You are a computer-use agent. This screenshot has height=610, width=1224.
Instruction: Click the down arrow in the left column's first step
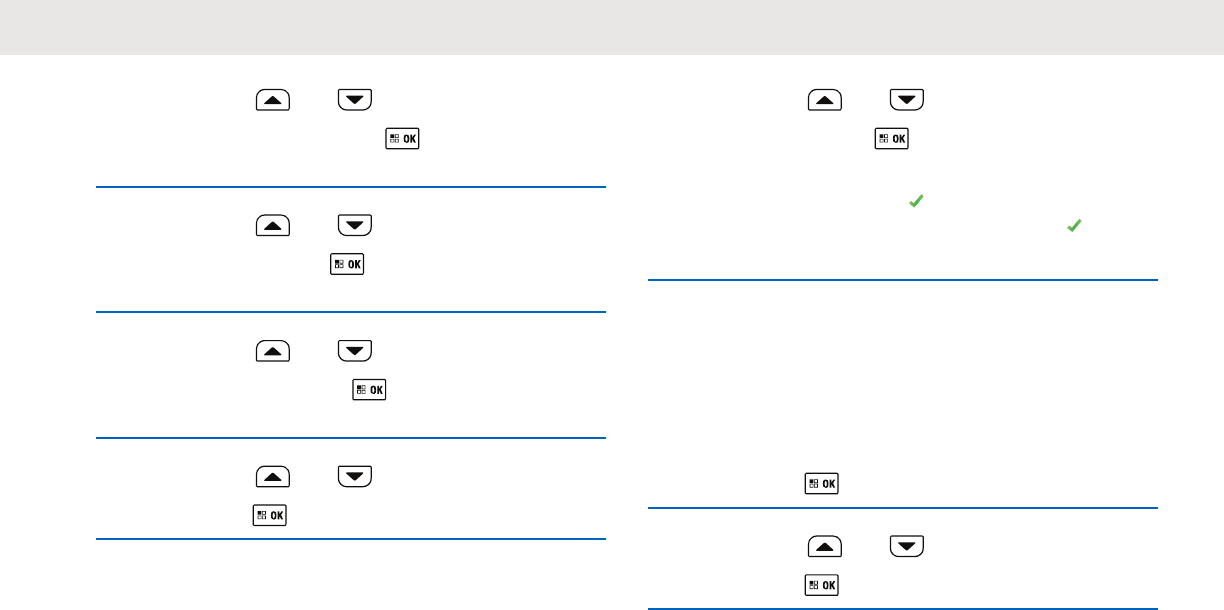click(355, 100)
